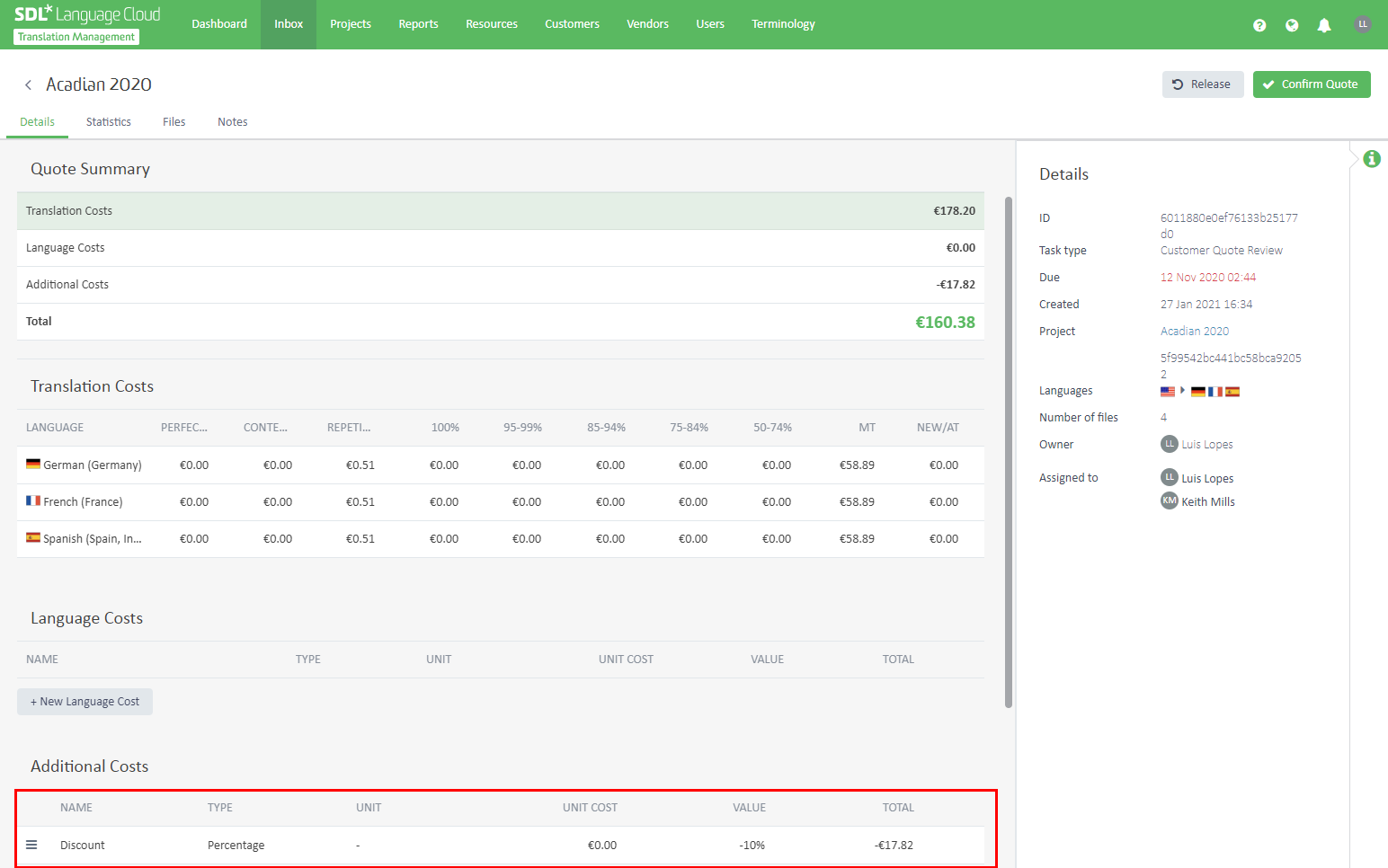Click the REPETI... column header
Image resolution: width=1388 pixels, height=868 pixels.
[349, 428]
